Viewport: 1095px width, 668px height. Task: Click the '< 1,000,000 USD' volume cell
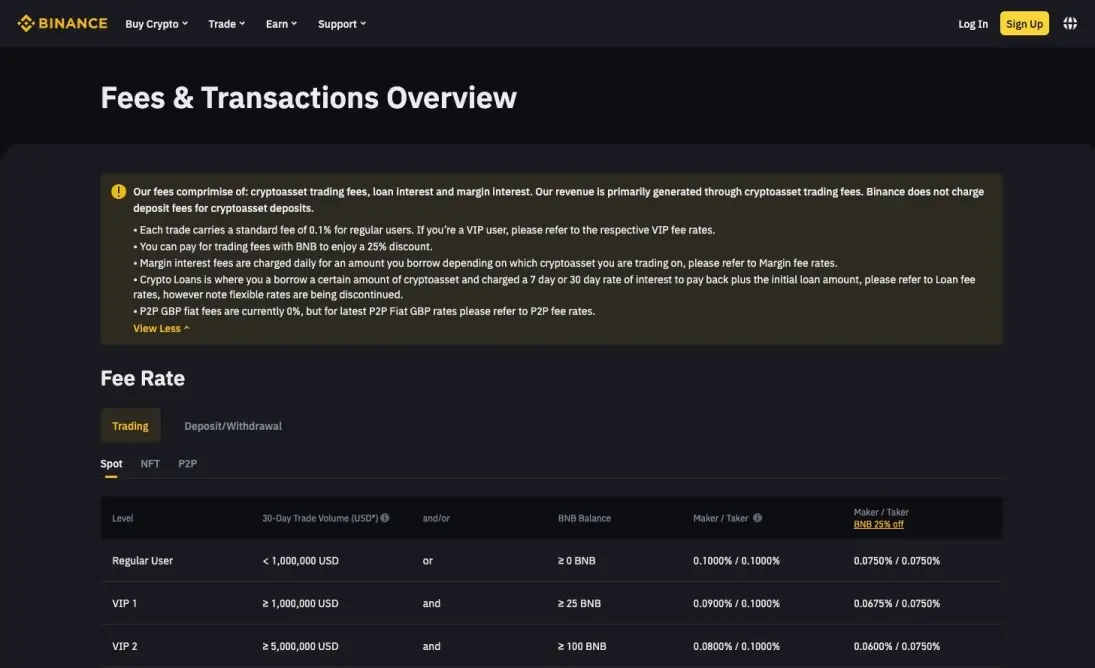pyautogui.click(x=300, y=561)
